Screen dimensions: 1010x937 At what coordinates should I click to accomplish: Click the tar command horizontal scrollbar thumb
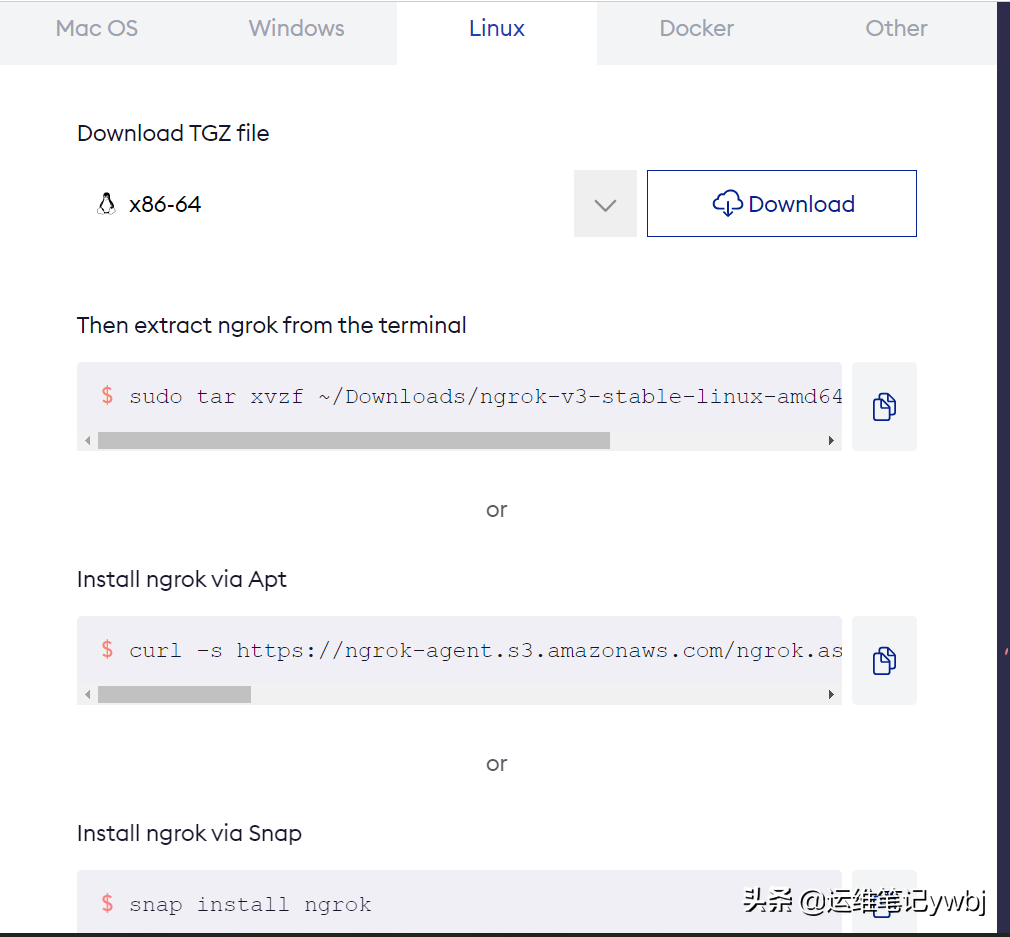353,441
